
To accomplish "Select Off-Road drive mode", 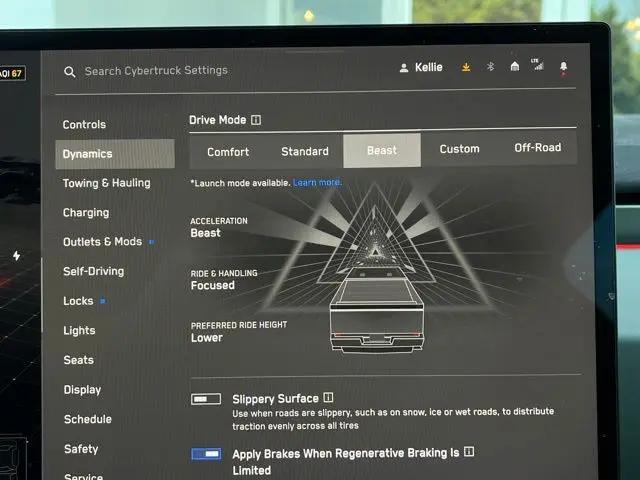I will coord(538,147).
